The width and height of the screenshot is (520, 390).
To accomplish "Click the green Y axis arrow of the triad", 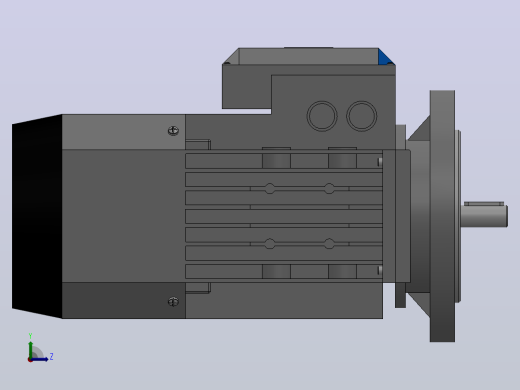I will 31,349.
